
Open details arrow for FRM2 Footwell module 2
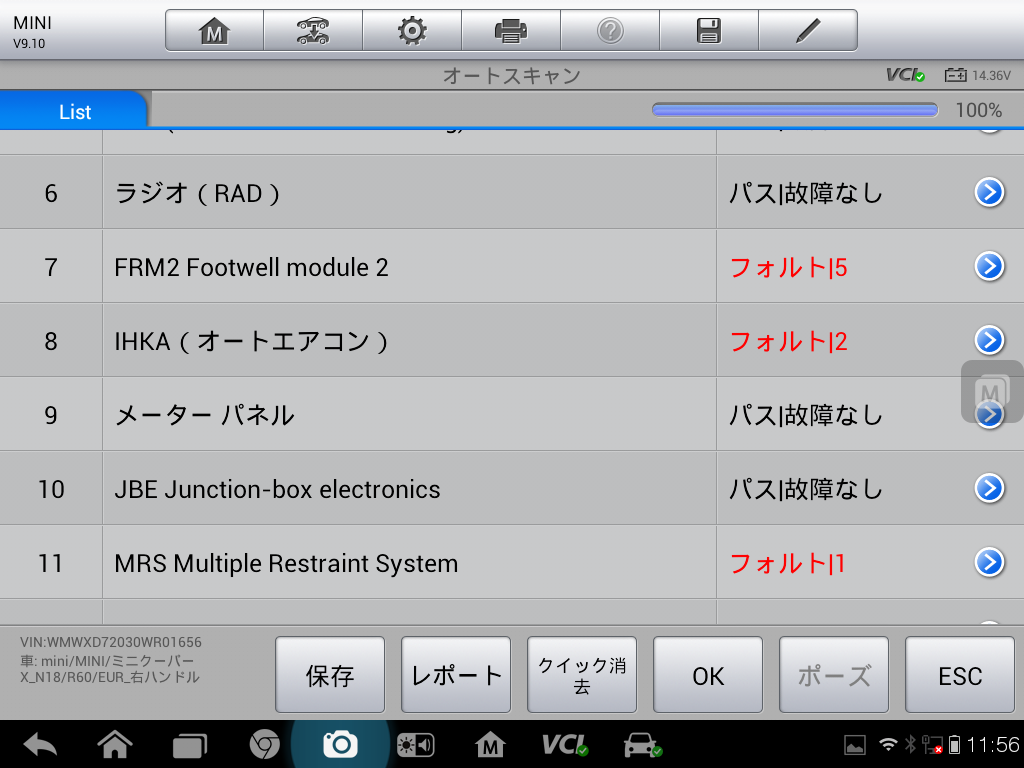(989, 266)
